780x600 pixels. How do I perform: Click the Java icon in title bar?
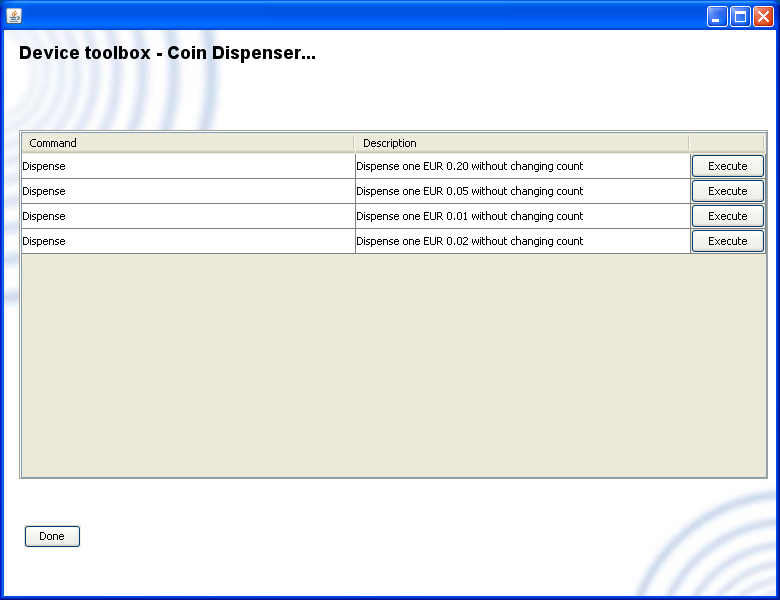coord(14,16)
